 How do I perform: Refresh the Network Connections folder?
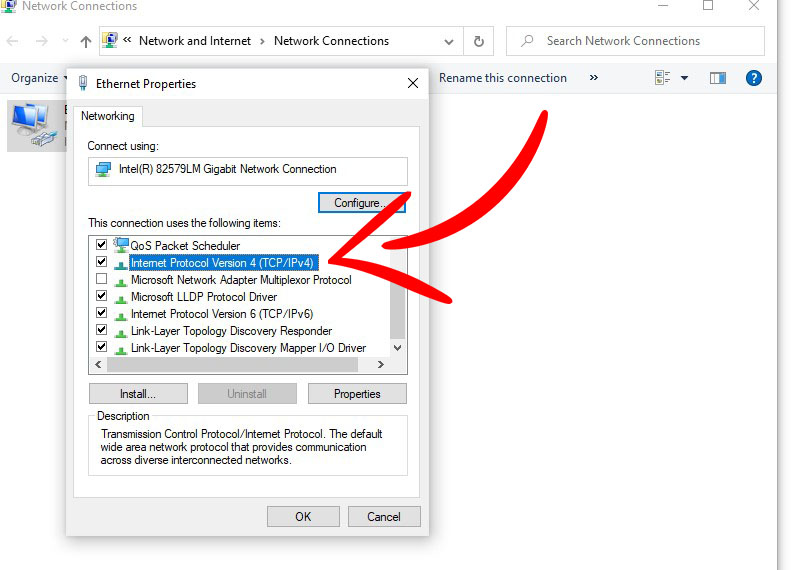point(478,41)
